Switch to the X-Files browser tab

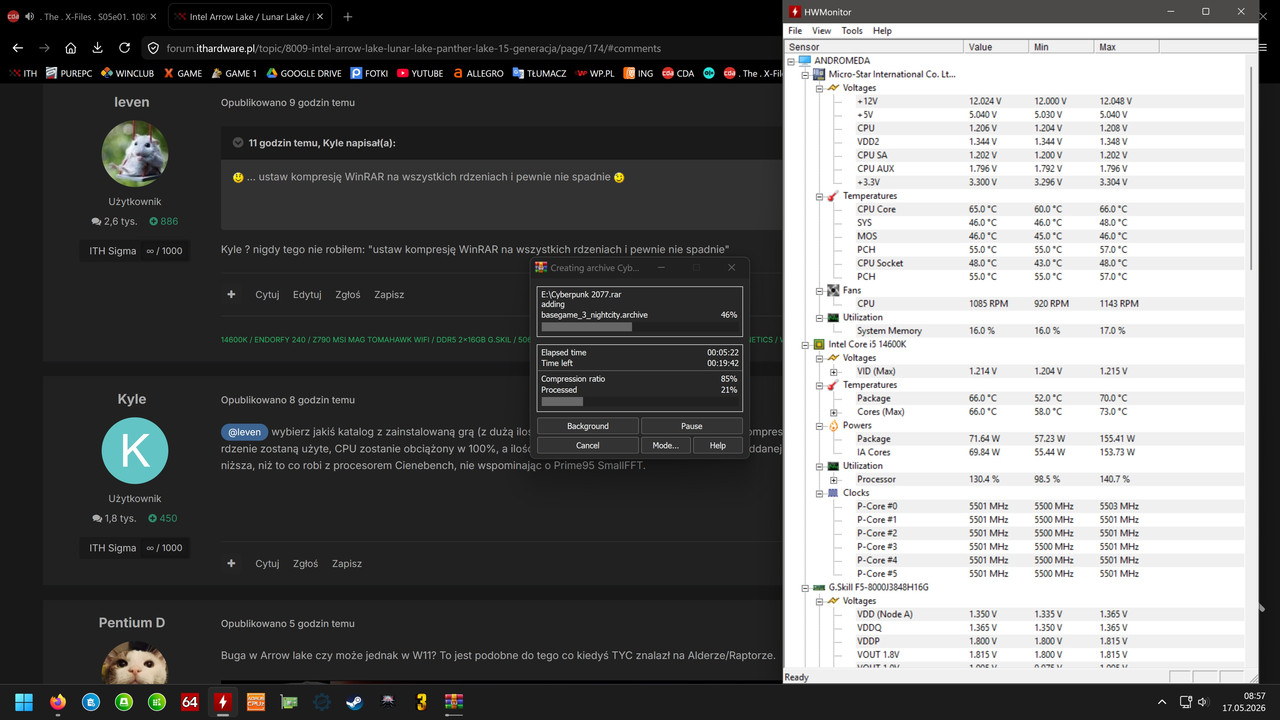(x=80, y=17)
